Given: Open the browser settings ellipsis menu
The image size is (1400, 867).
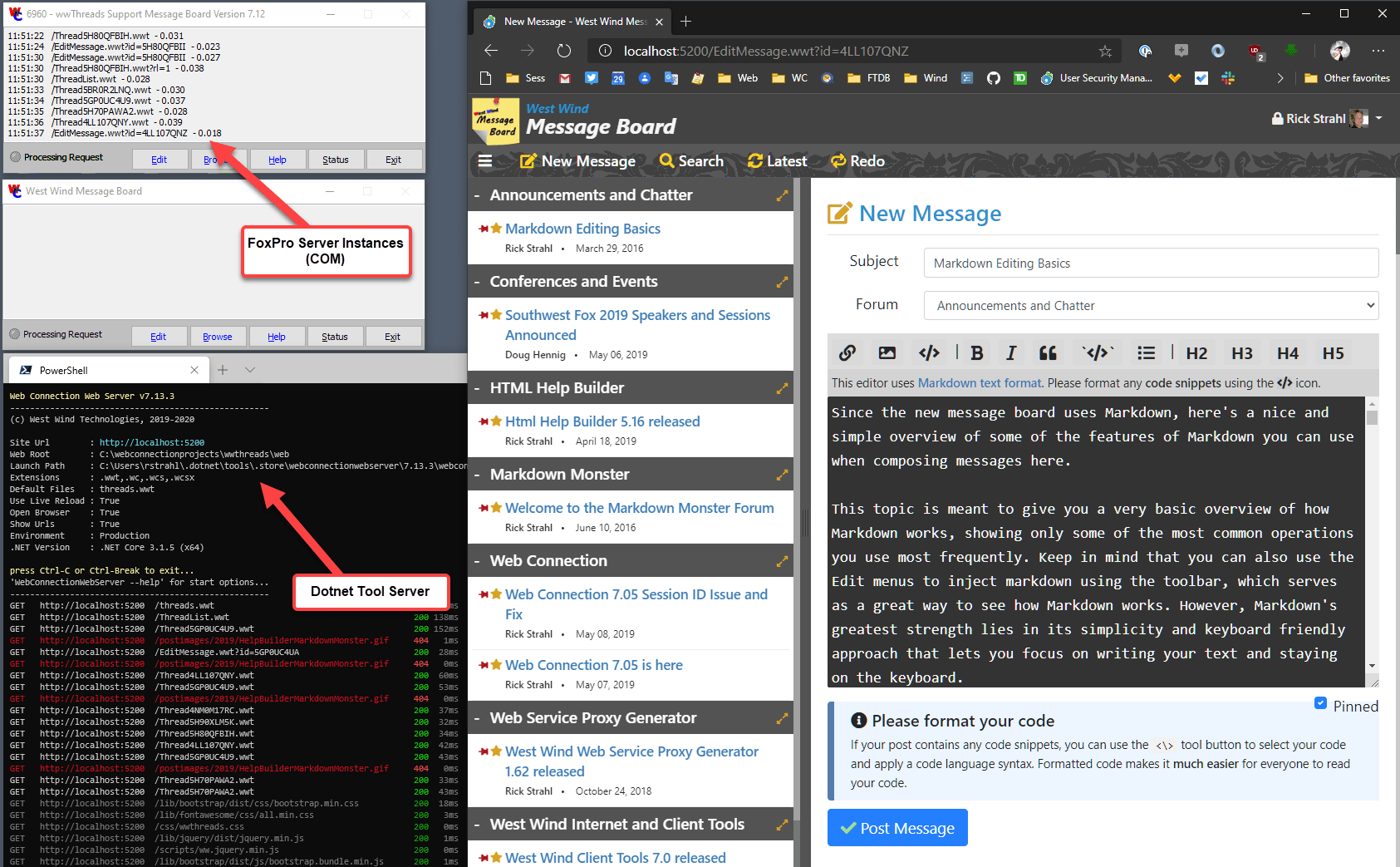Looking at the screenshot, I should tap(1378, 51).
